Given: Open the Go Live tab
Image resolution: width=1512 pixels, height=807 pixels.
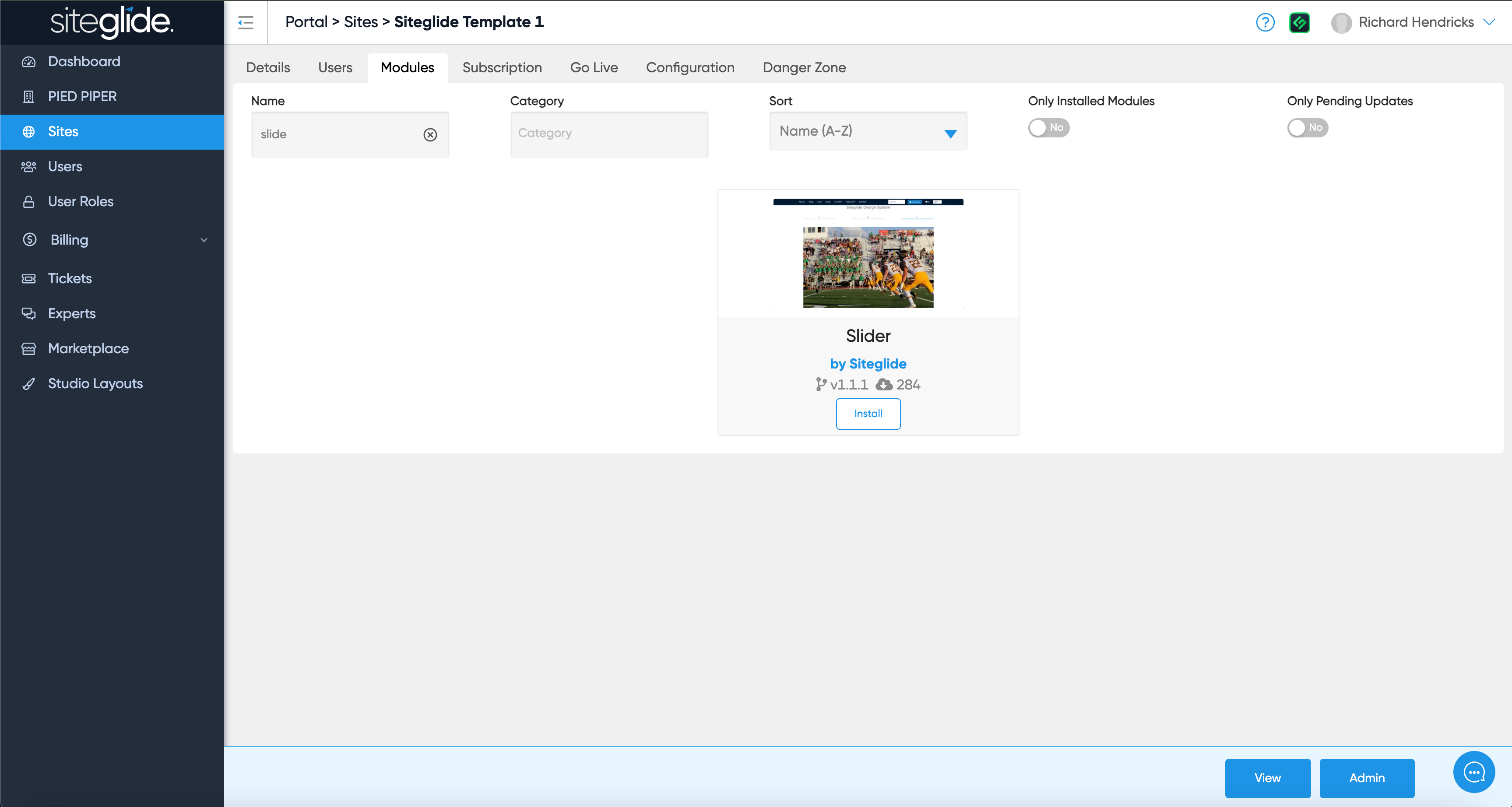Looking at the screenshot, I should (x=594, y=67).
